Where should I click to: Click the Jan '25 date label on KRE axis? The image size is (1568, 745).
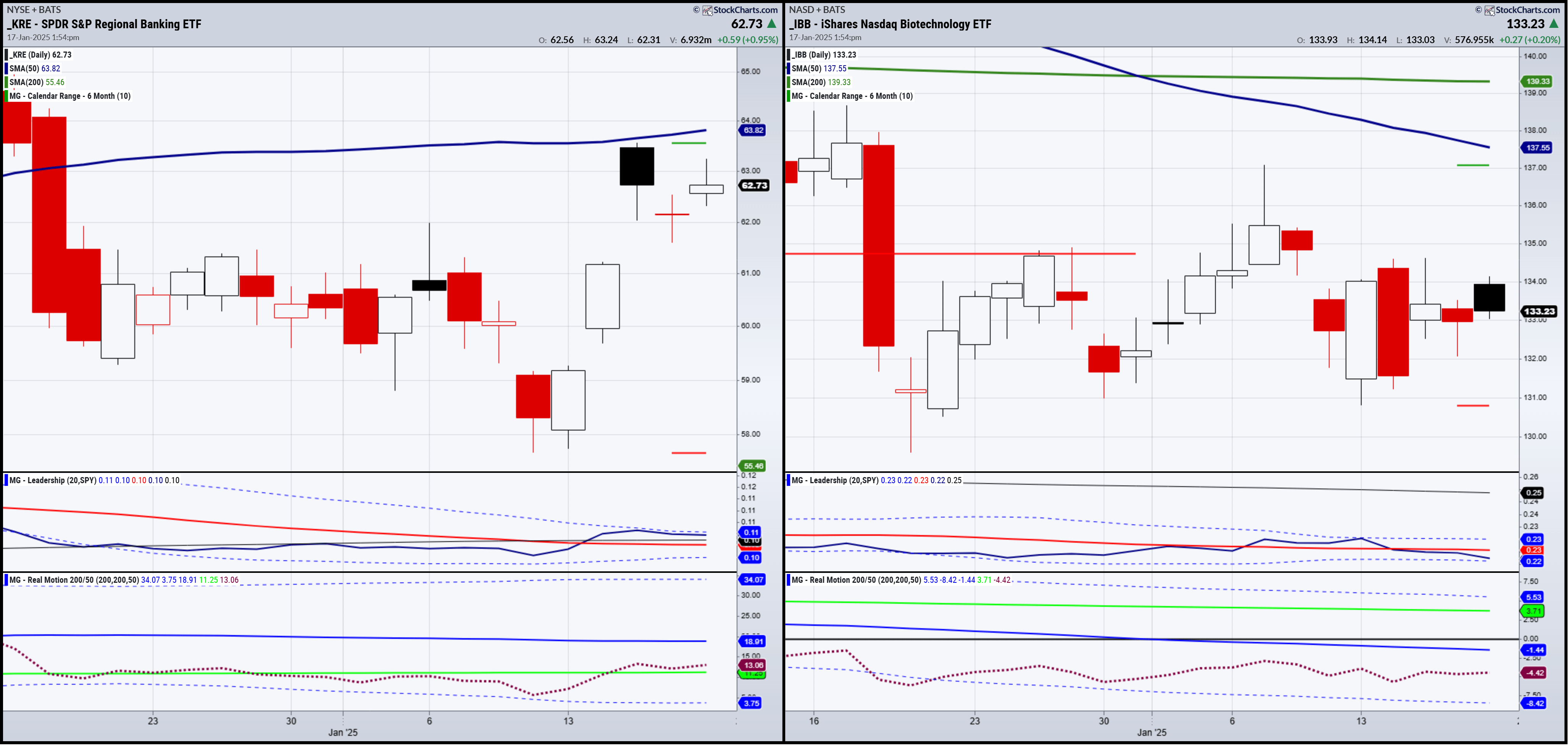pyautogui.click(x=343, y=732)
